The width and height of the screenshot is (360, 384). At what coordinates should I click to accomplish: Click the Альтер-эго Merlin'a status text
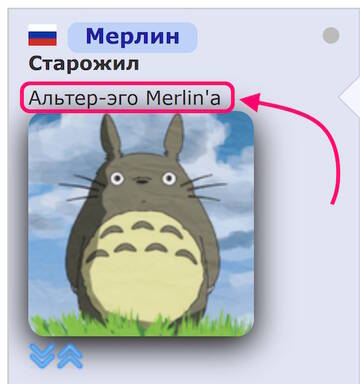point(125,98)
